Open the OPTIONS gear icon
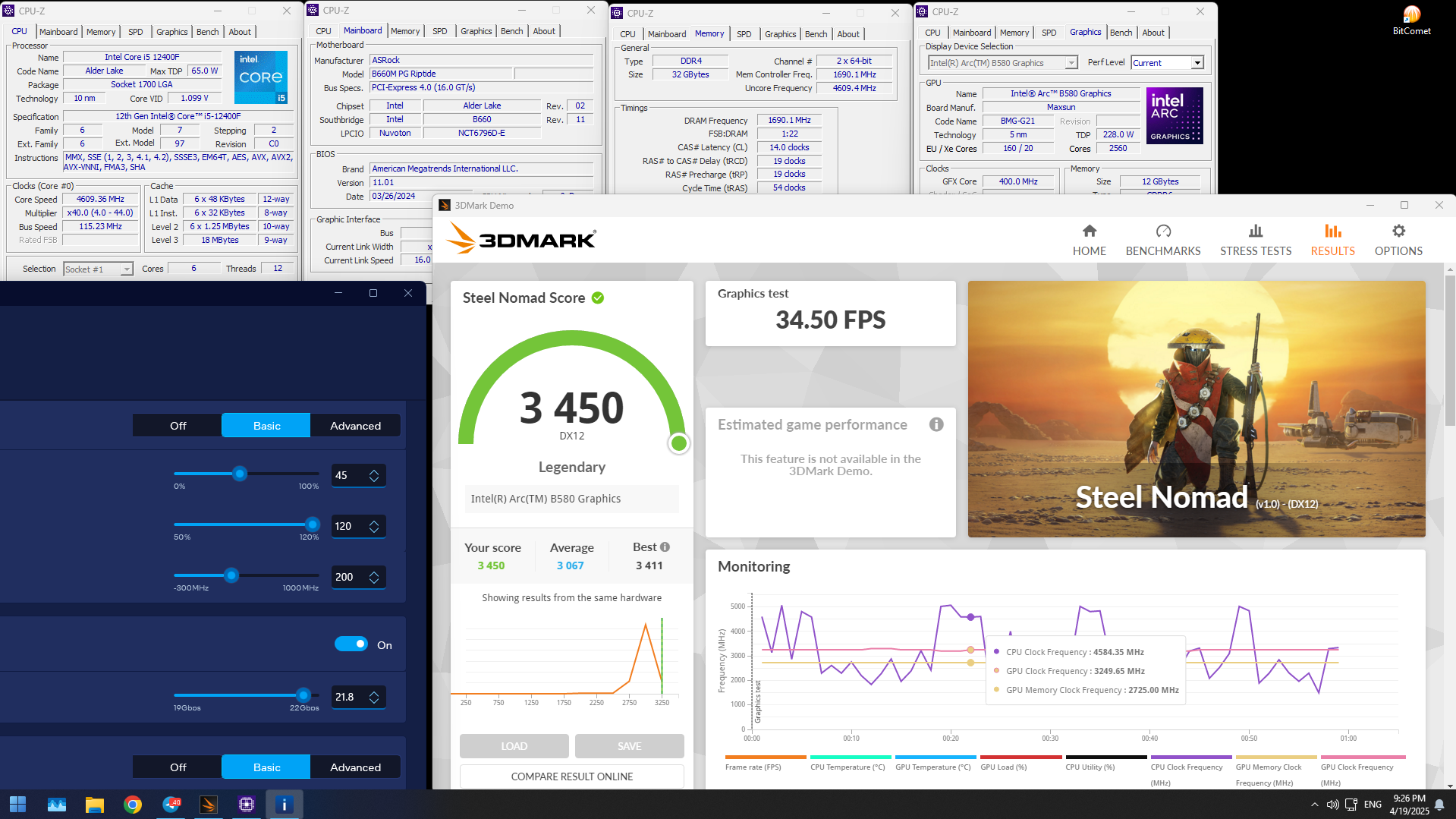The image size is (1456, 819). click(1398, 231)
